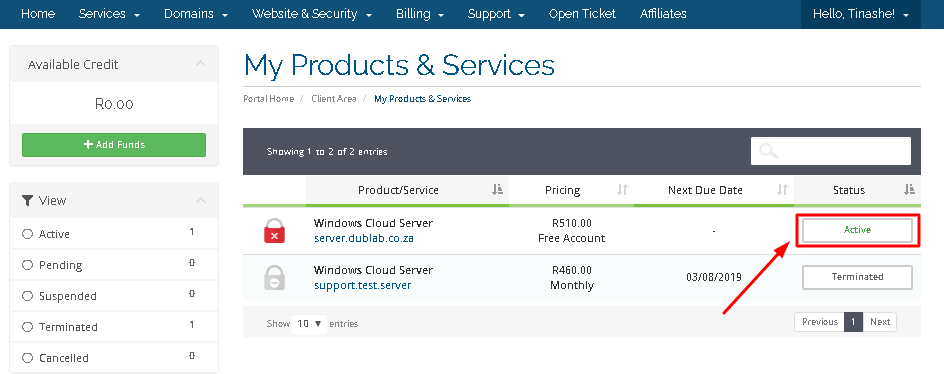
Task: Open the Services dropdown menu
Action: pyautogui.click(x=109, y=14)
